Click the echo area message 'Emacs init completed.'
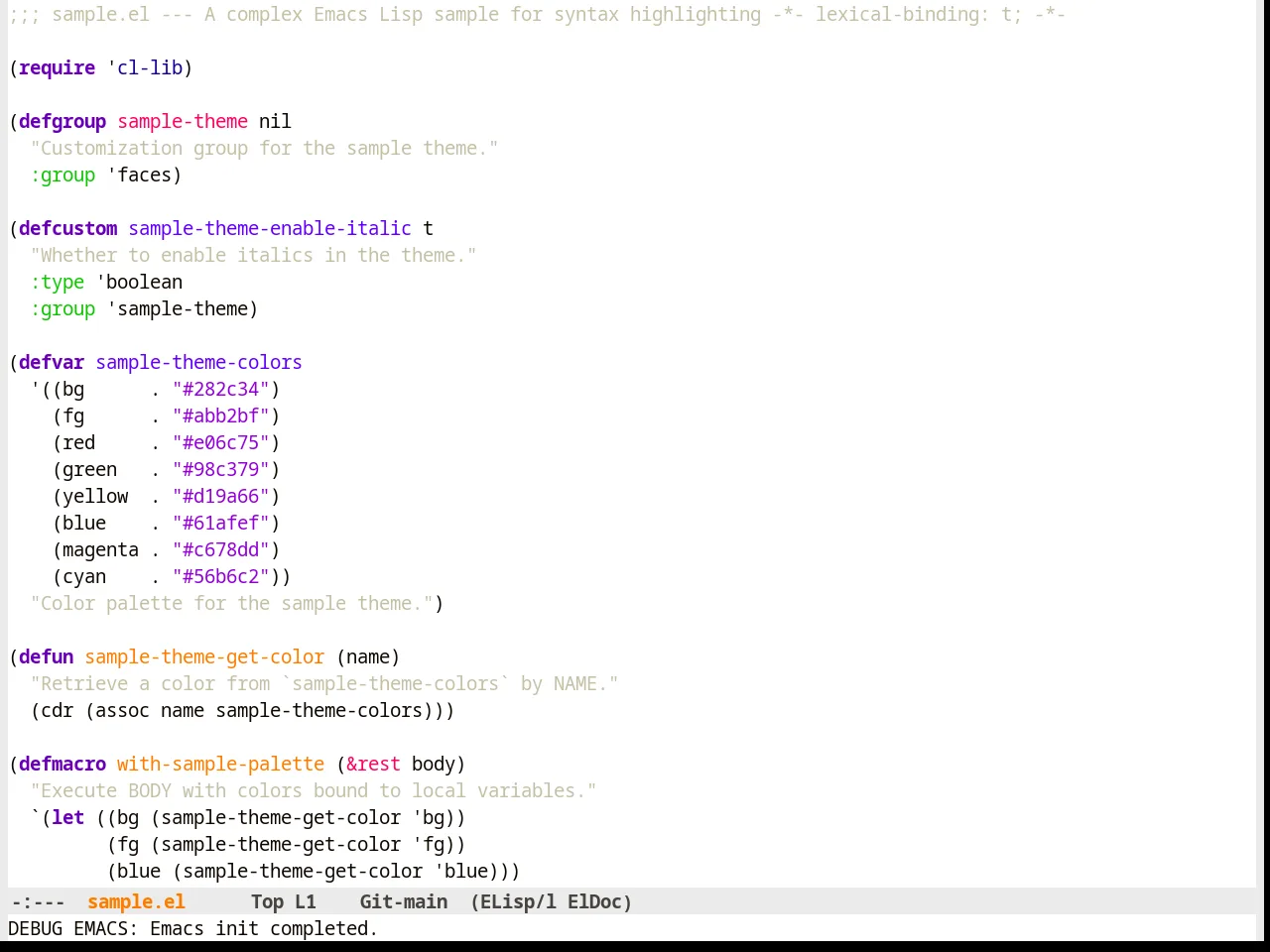 point(264,928)
